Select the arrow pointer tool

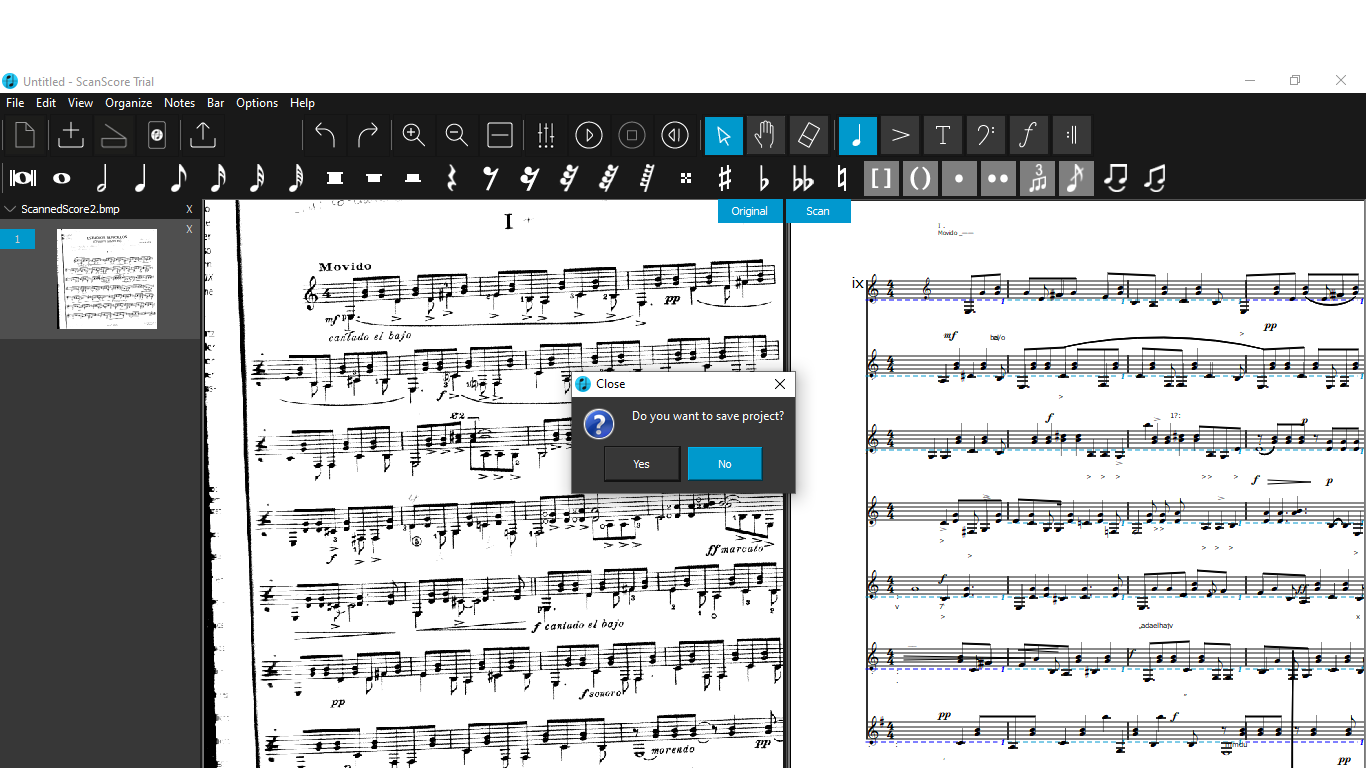click(724, 135)
